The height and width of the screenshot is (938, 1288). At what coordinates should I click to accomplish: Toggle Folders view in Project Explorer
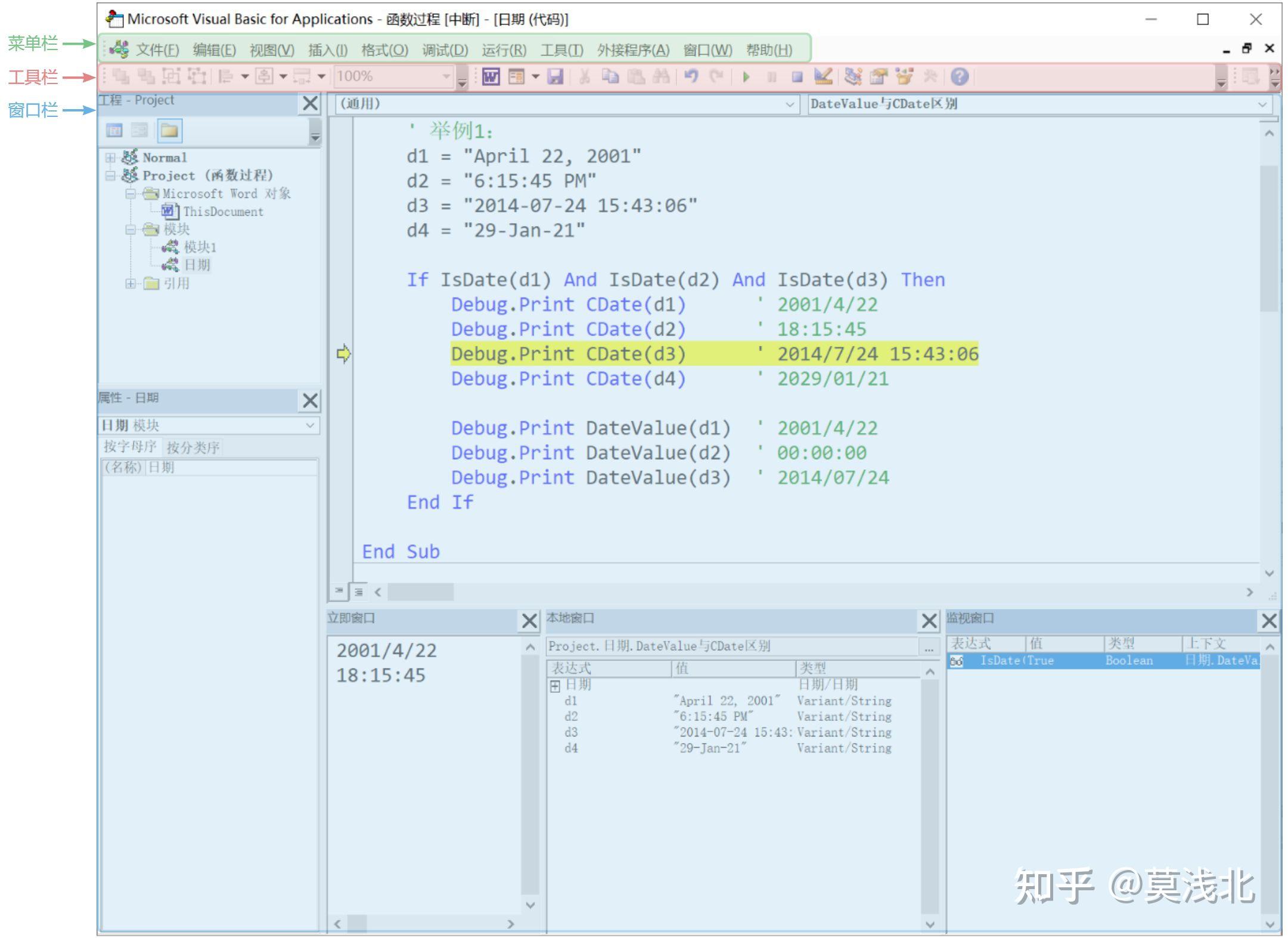[x=170, y=131]
